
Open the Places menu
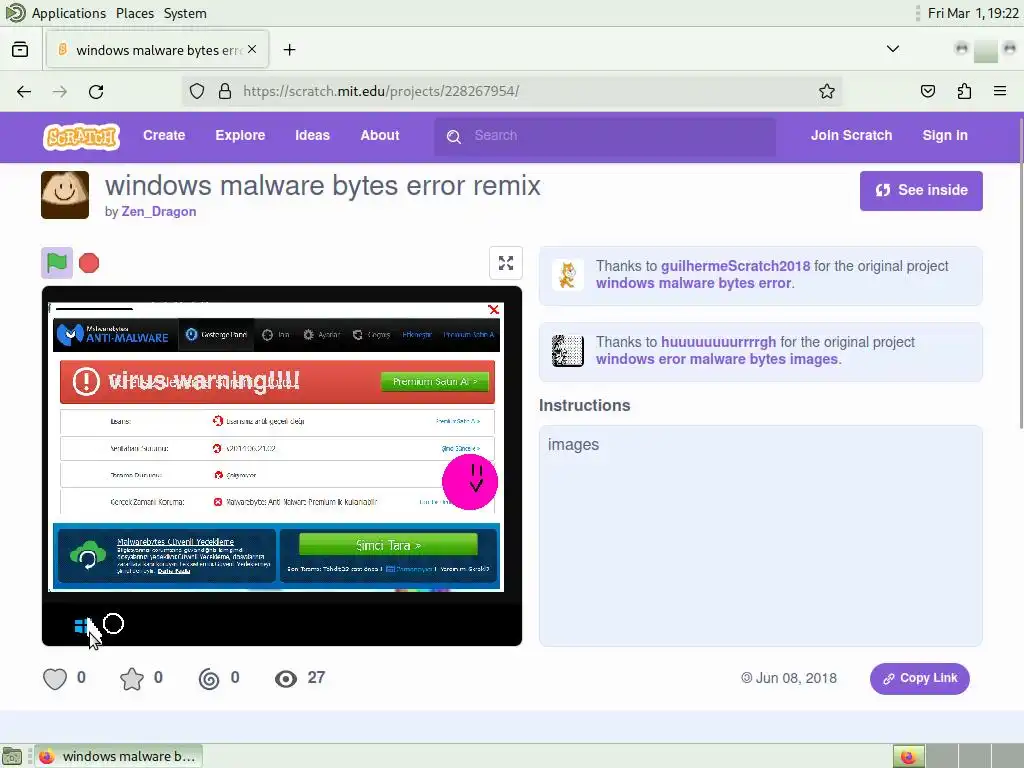click(135, 13)
